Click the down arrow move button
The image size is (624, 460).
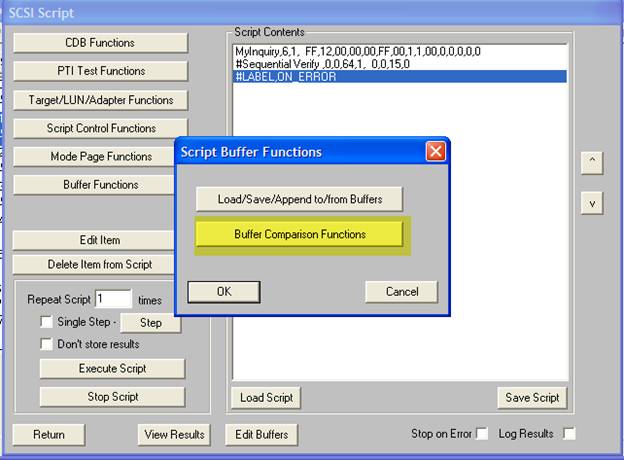591,203
